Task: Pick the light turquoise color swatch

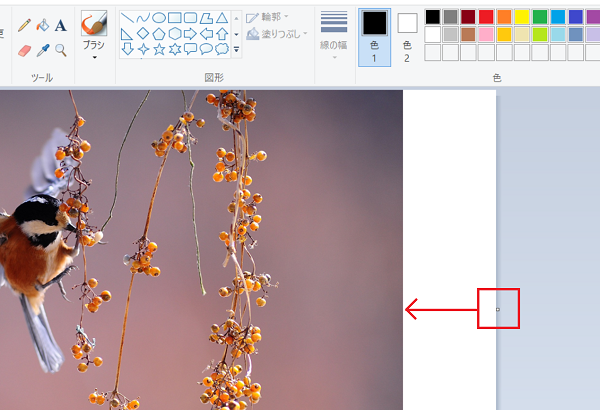Action: 558,34
